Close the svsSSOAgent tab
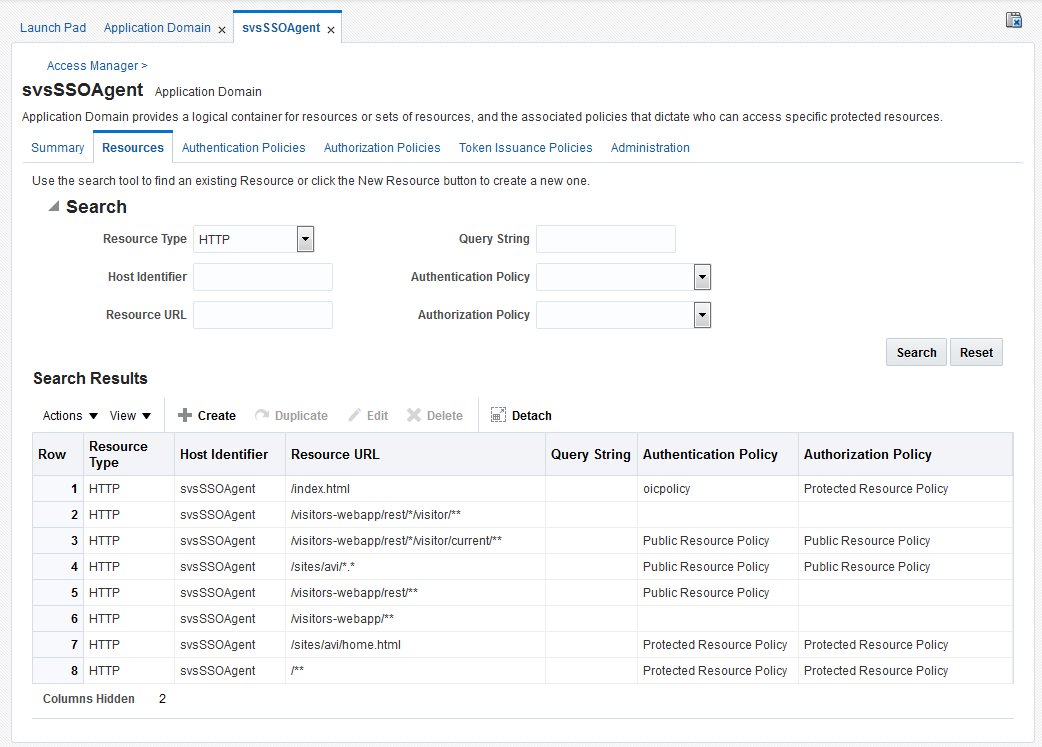1042x747 pixels. point(331,30)
